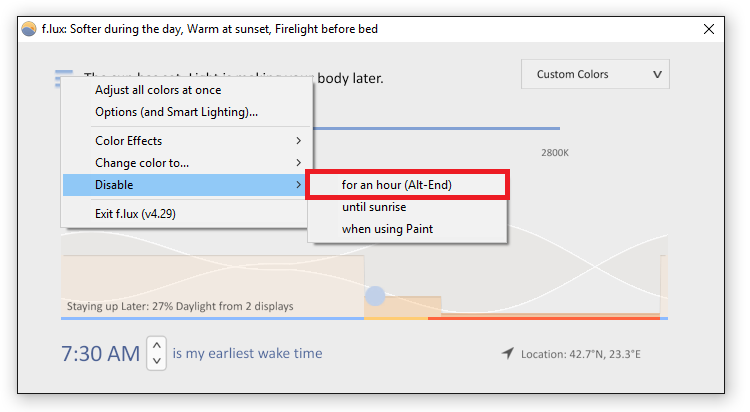Close the f.lux window
Viewport: 750px width, 412px height.
[709, 29]
